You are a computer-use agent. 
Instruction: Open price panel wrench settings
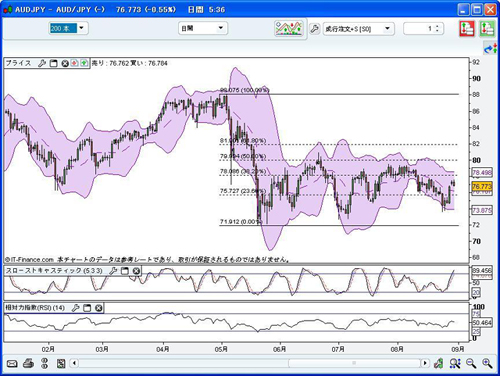[42, 63]
